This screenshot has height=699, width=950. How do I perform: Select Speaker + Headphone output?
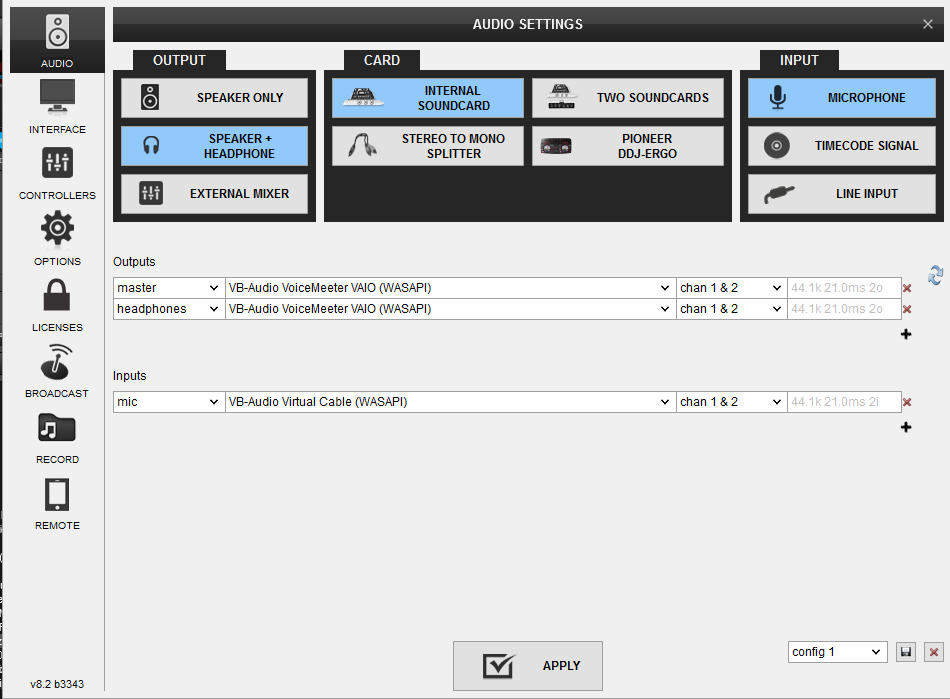pos(214,146)
